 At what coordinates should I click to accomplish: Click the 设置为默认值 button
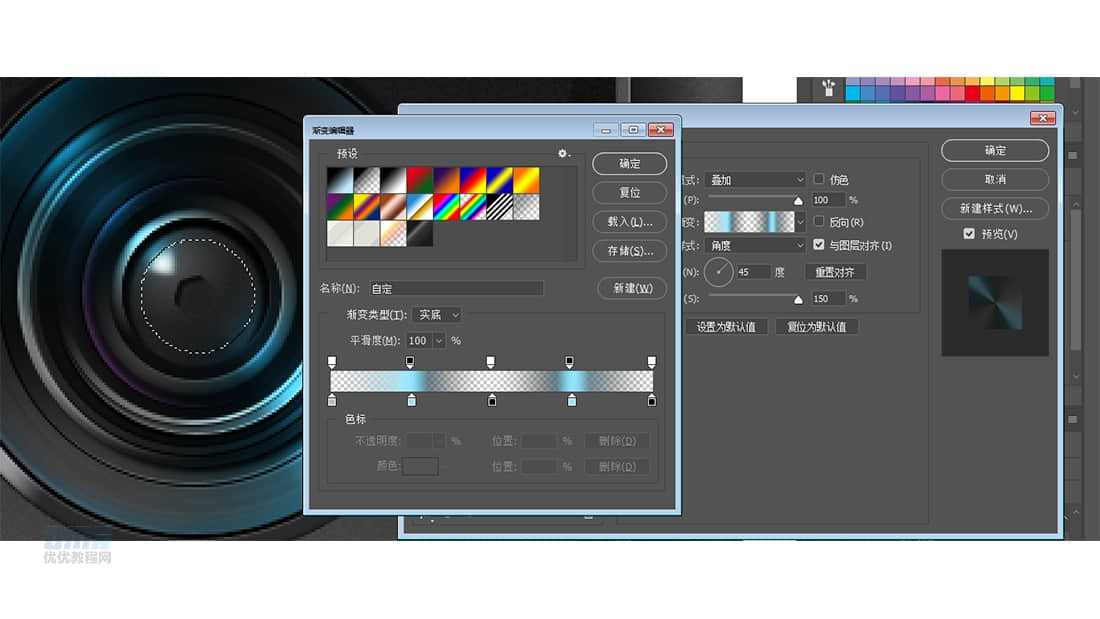726,327
